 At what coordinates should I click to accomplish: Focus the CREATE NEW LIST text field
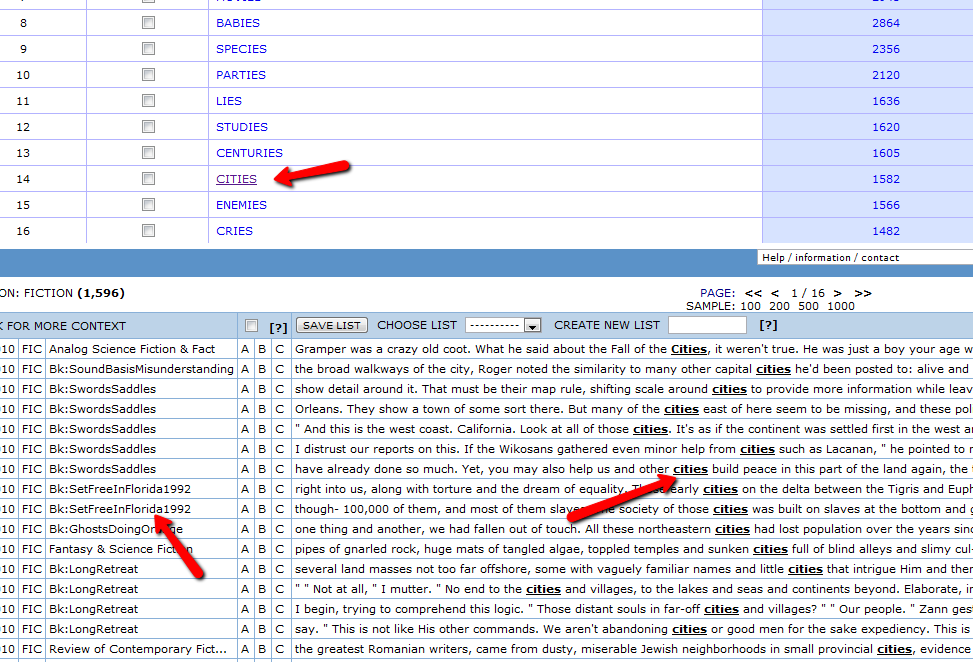click(707, 325)
